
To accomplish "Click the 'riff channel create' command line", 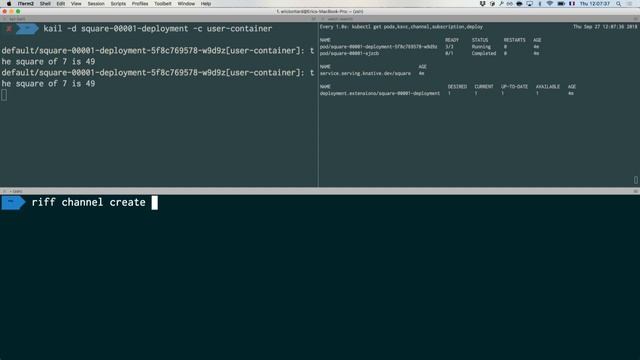I will (89, 202).
